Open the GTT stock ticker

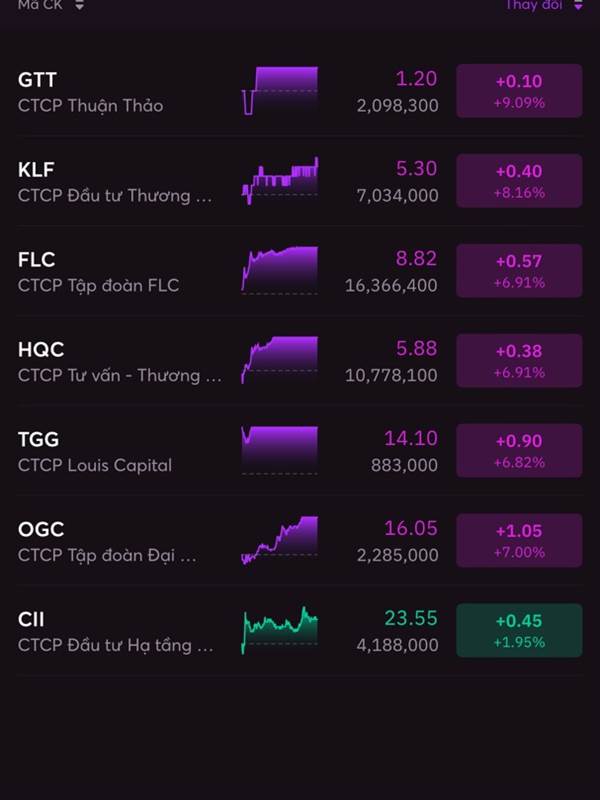[x=38, y=80]
